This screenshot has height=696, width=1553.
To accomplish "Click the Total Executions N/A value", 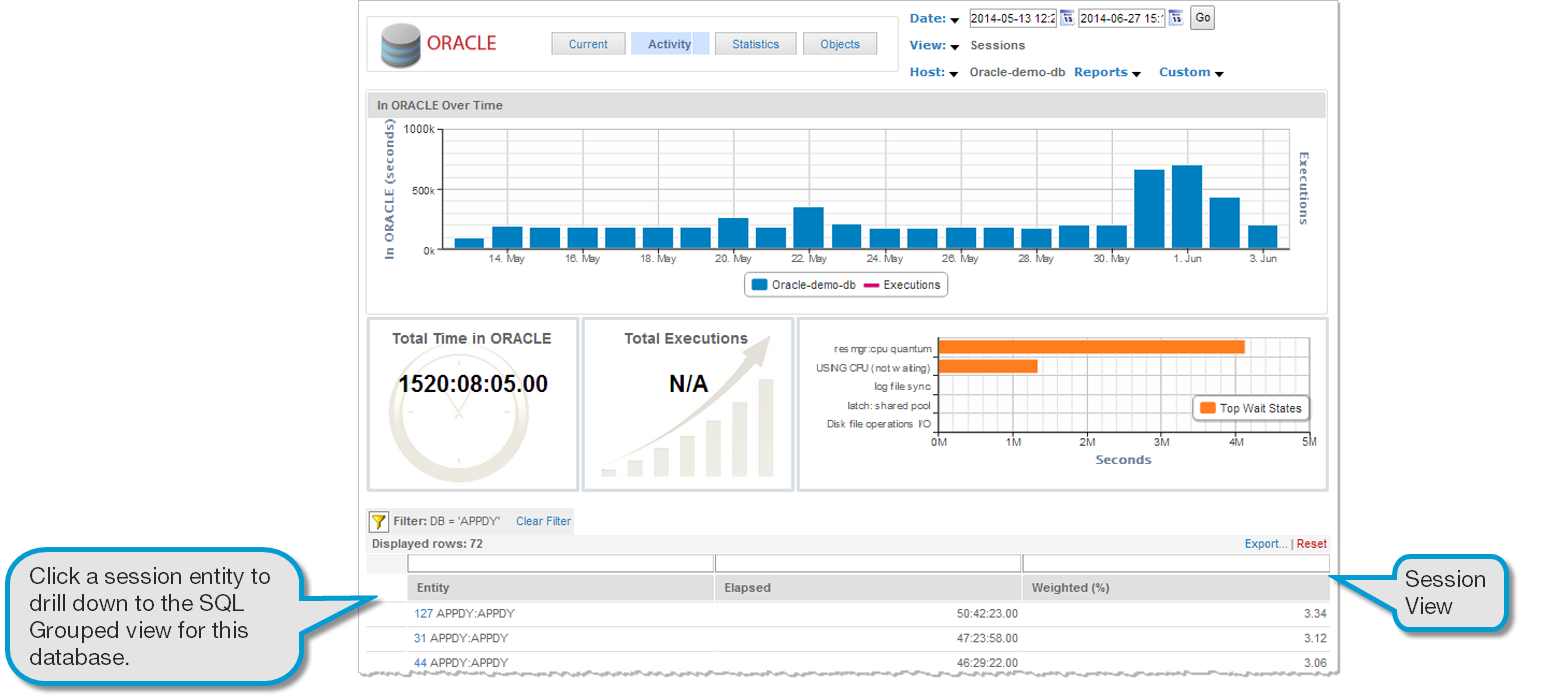I will [x=688, y=384].
